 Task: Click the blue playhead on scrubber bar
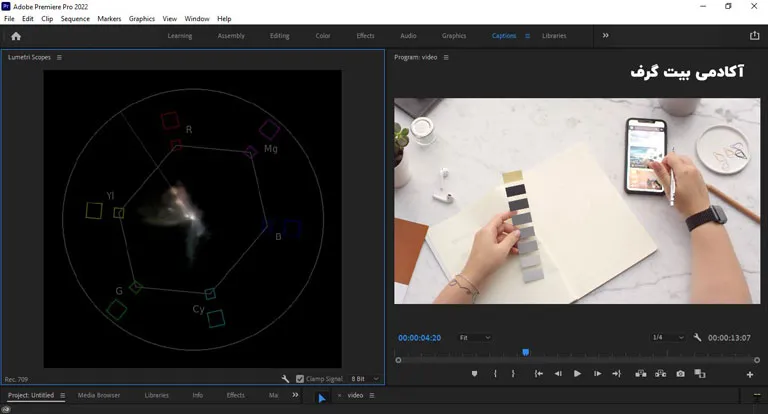click(525, 352)
